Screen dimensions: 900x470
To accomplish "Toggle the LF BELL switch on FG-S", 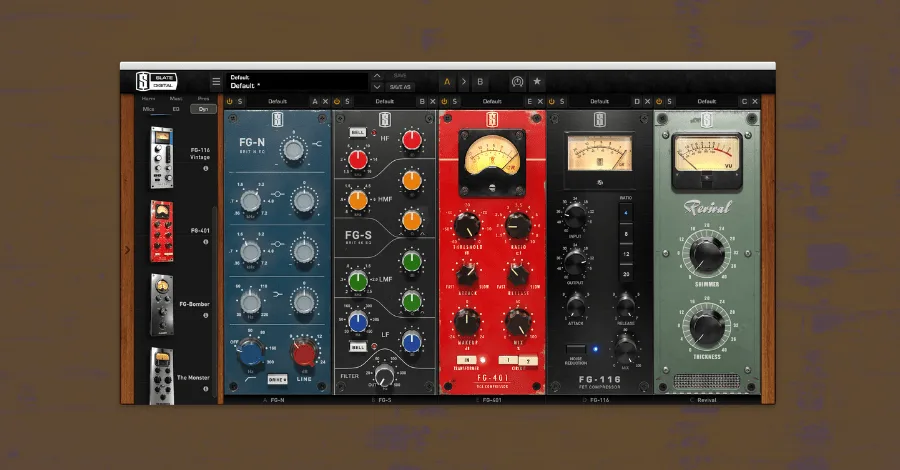I will 358,347.
